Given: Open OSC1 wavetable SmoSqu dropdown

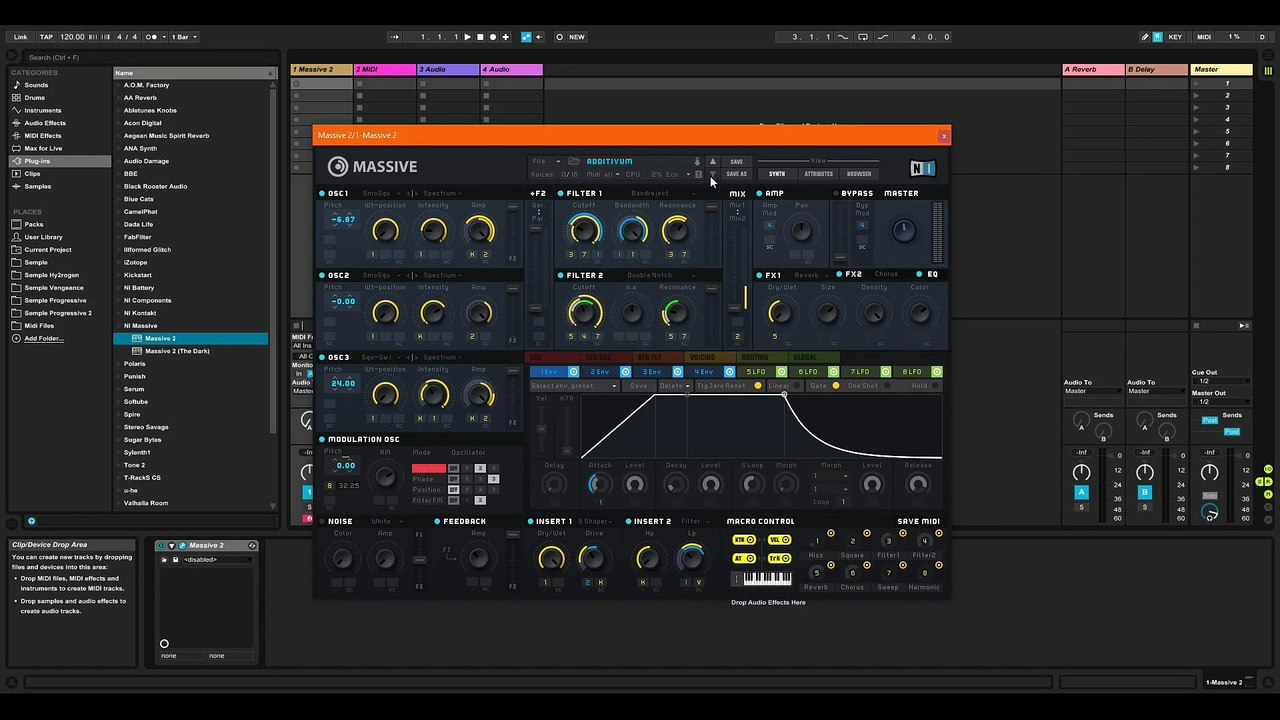Looking at the screenshot, I should pos(383,193).
